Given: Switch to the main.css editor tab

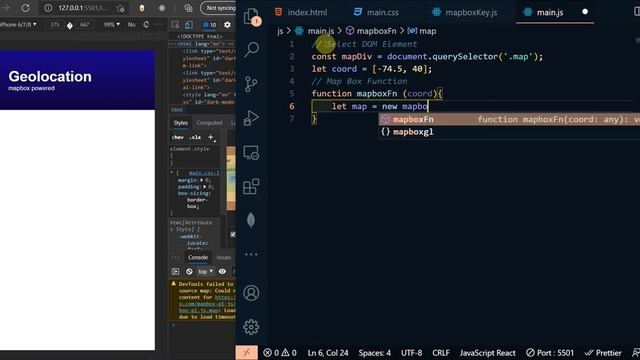Looking at the screenshot, I should [x=376, y=12].
